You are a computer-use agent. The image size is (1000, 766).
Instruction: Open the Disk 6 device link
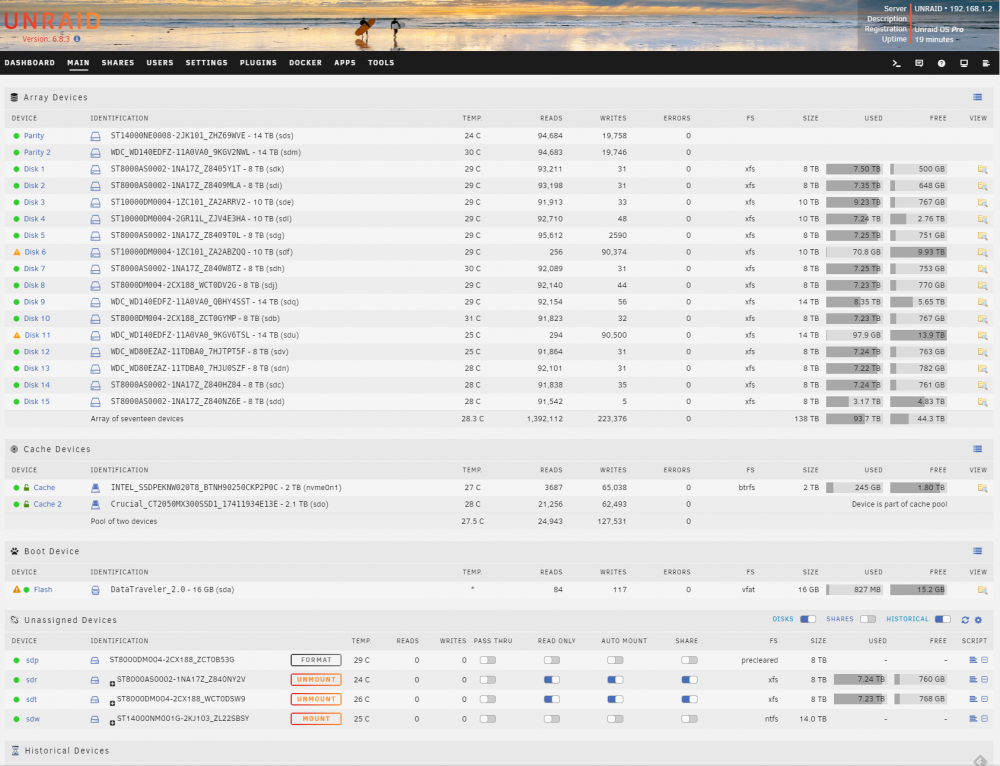click(x=35, y=252)
